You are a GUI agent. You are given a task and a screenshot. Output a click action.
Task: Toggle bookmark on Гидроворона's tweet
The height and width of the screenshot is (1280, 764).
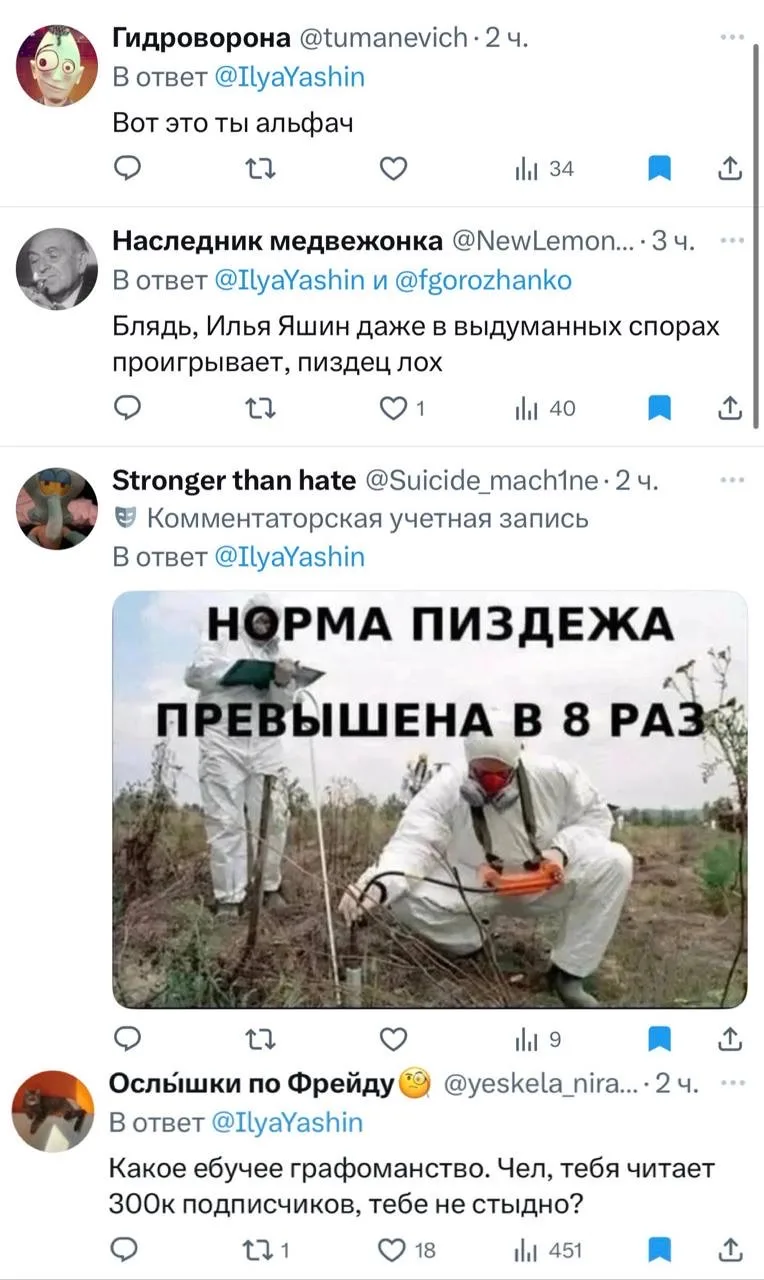click(660, 170)
